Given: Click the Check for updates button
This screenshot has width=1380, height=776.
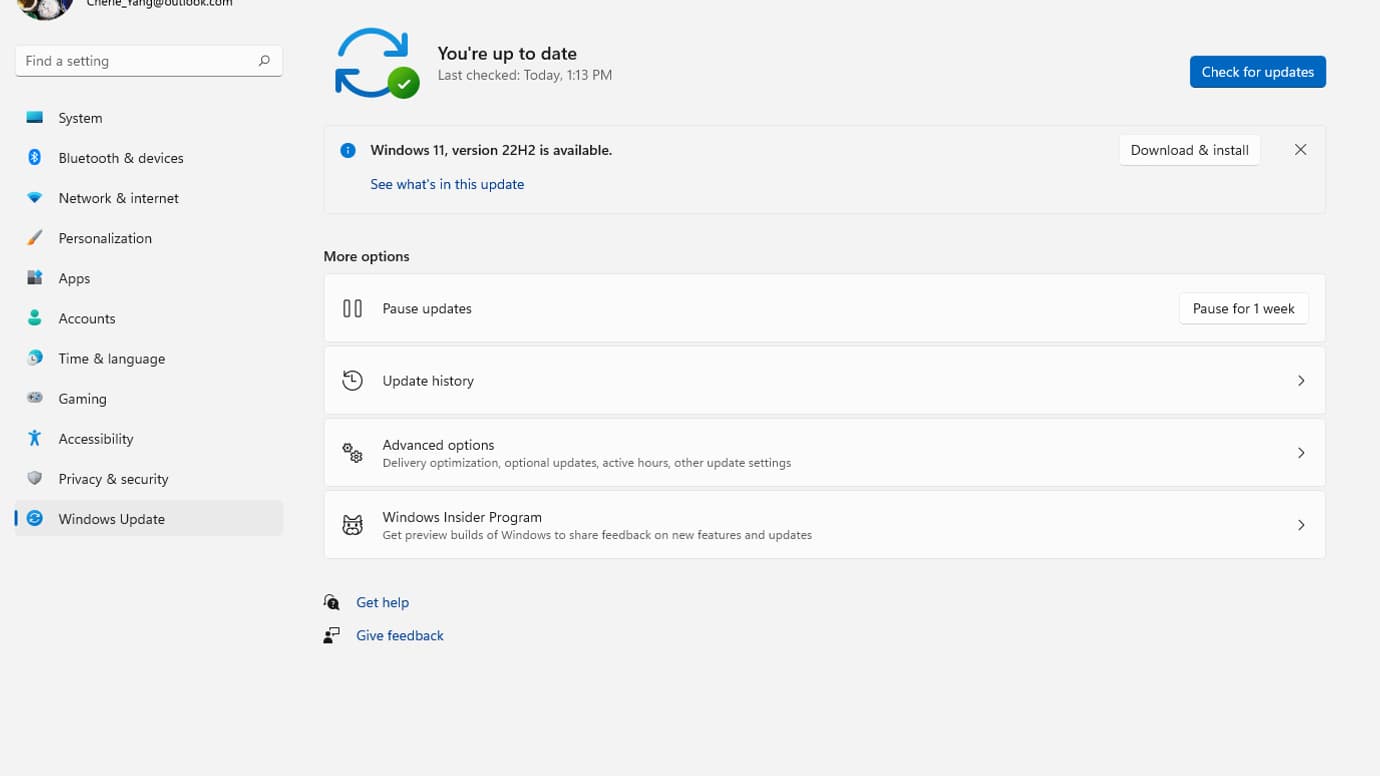Looking at the screenshot, I should (x=1257, y=71).
